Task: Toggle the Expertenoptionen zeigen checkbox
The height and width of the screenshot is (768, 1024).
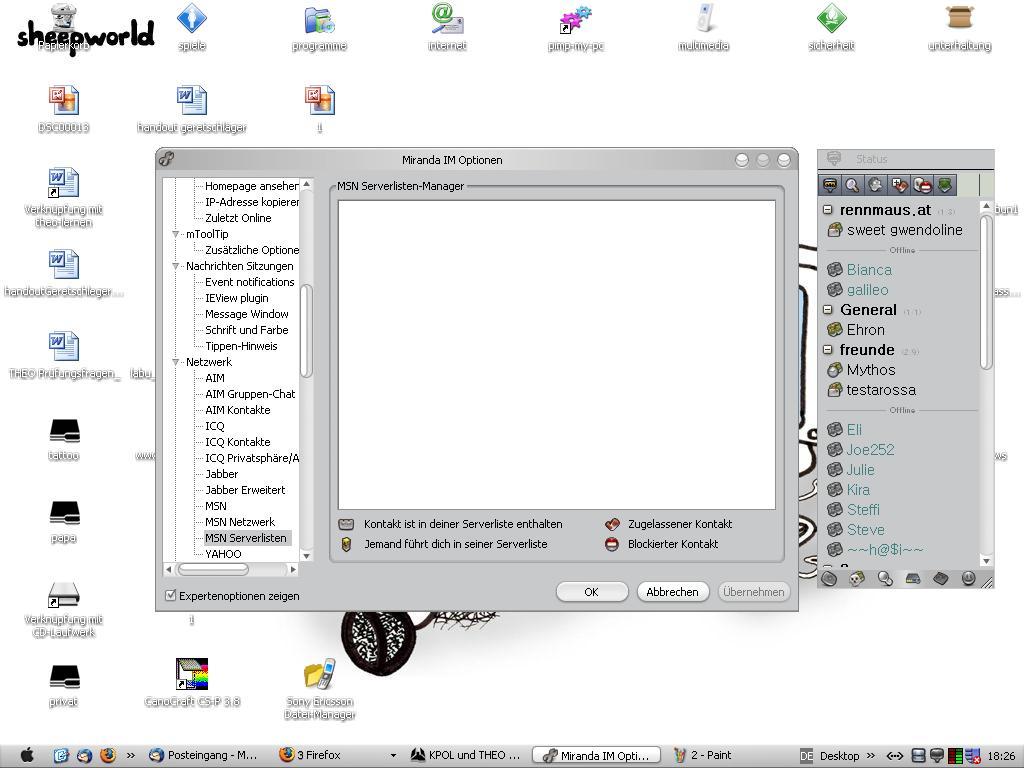Action: click(x=171, y=596)
